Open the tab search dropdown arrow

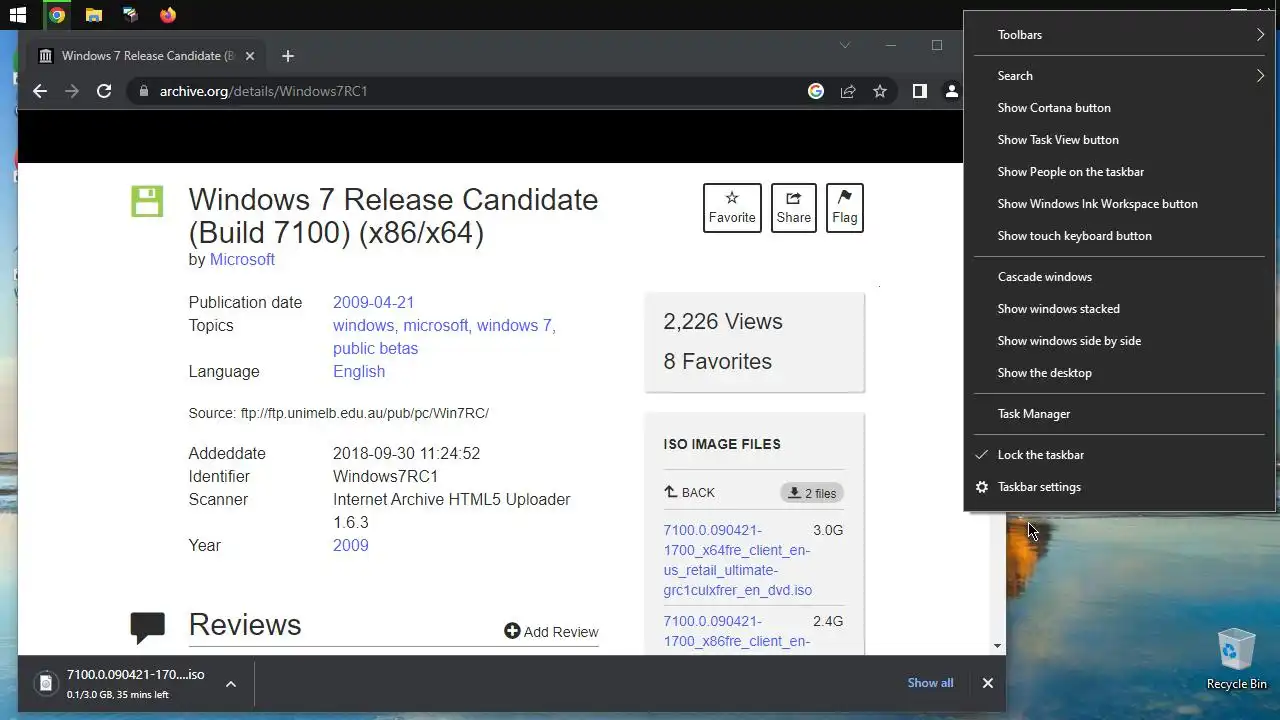pos(845,45)
